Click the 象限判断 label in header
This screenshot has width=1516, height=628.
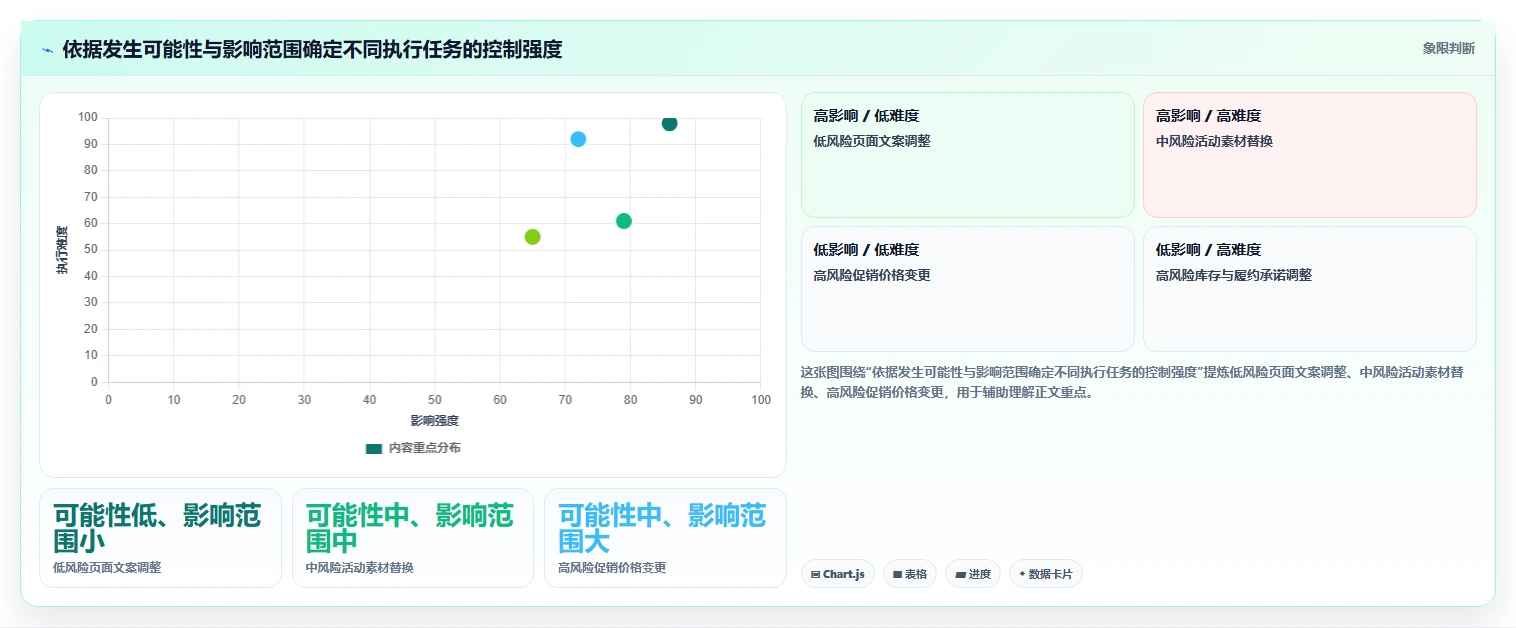coord(1448,48)
